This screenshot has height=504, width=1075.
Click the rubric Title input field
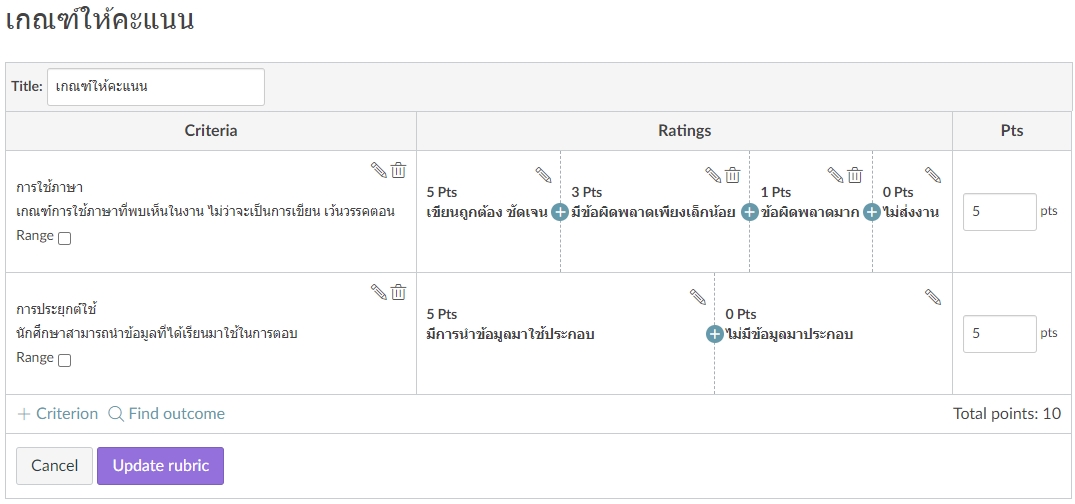click(x=155, y=87)
